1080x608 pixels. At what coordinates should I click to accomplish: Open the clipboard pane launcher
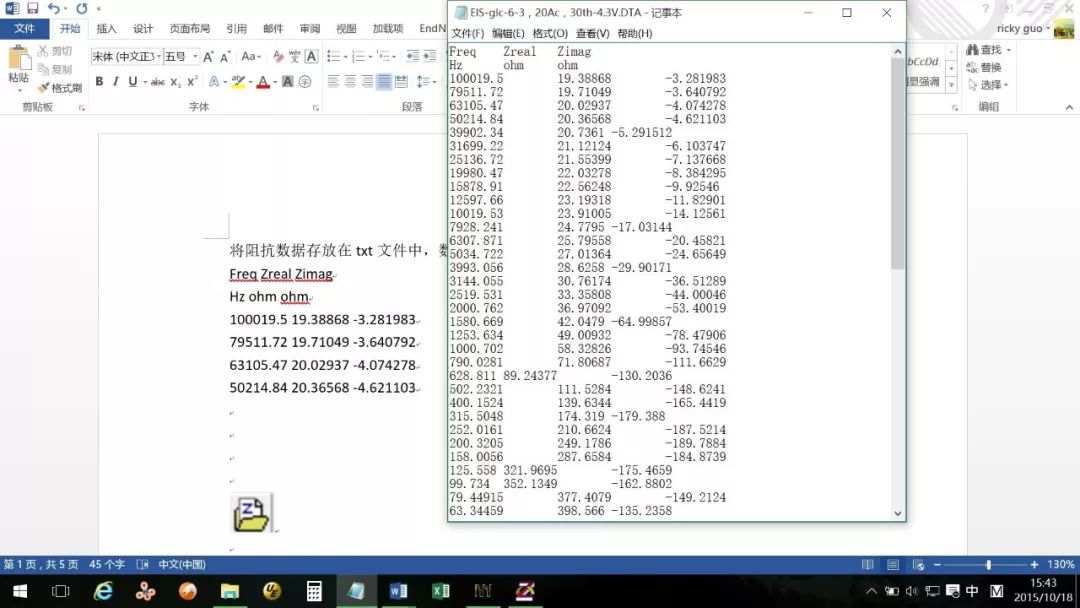(81, 108)
